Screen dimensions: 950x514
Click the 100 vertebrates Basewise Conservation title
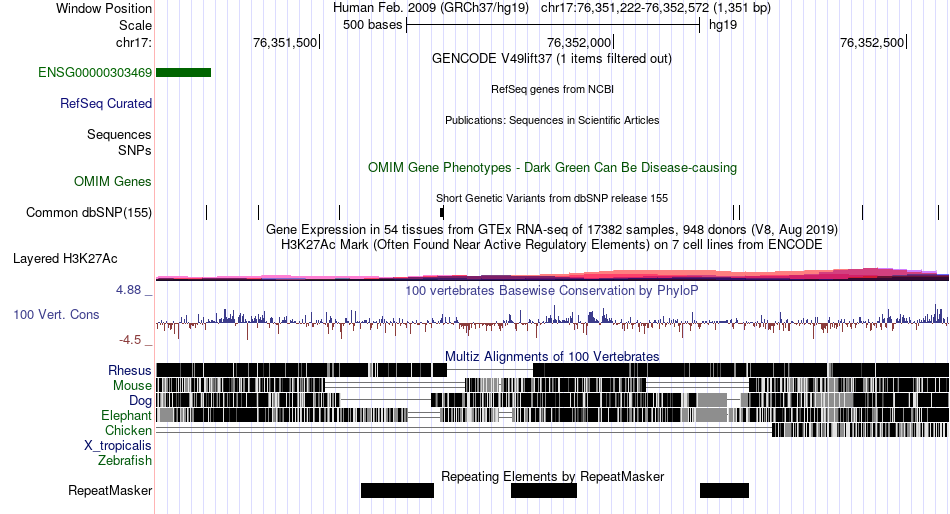(x=551, y=291)
